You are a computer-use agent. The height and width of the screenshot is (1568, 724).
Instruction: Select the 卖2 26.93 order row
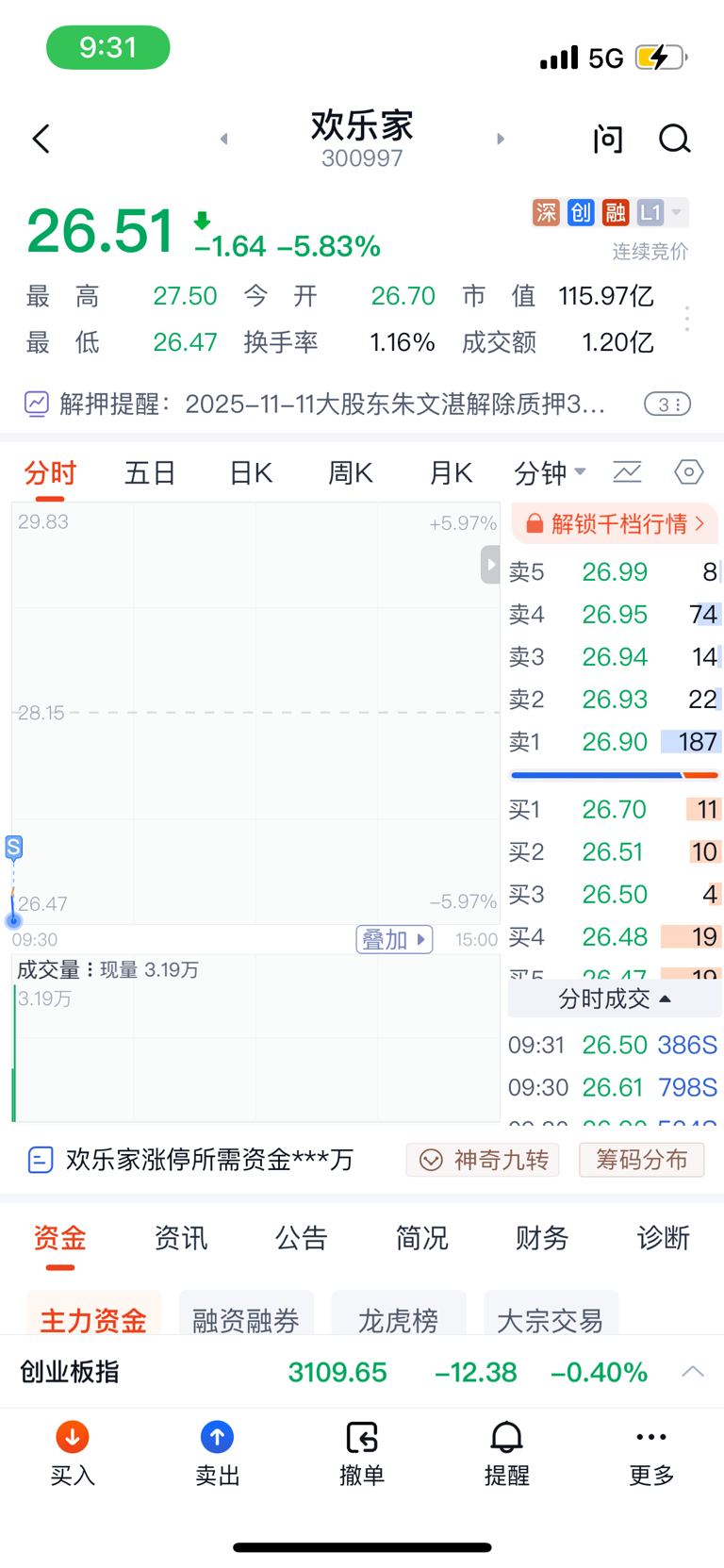[615, 699]
